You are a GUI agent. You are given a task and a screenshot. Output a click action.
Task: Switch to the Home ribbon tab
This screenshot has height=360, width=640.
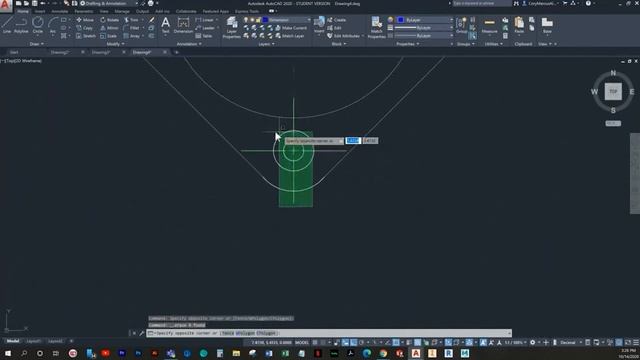23,11
